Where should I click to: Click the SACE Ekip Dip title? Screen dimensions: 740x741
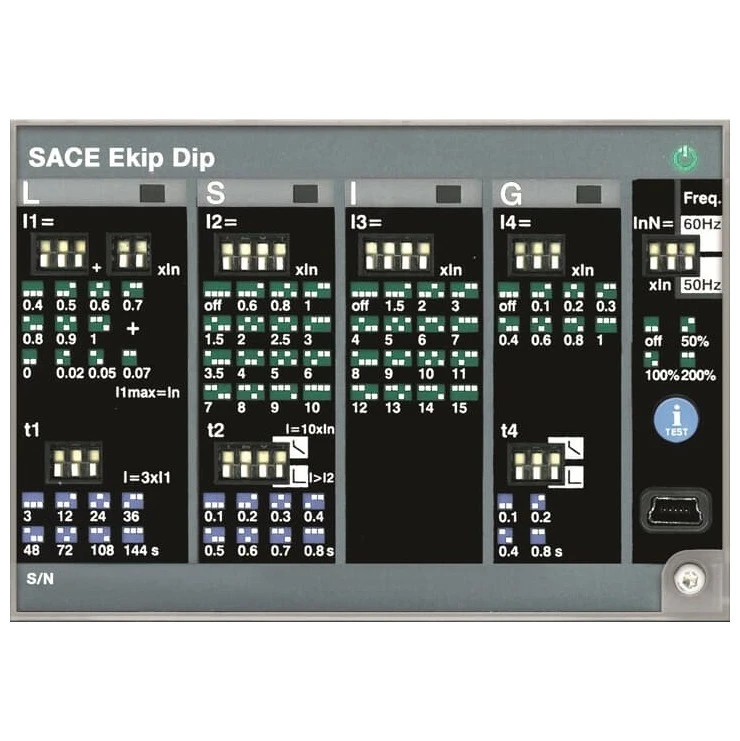click(x=121, y=158)
